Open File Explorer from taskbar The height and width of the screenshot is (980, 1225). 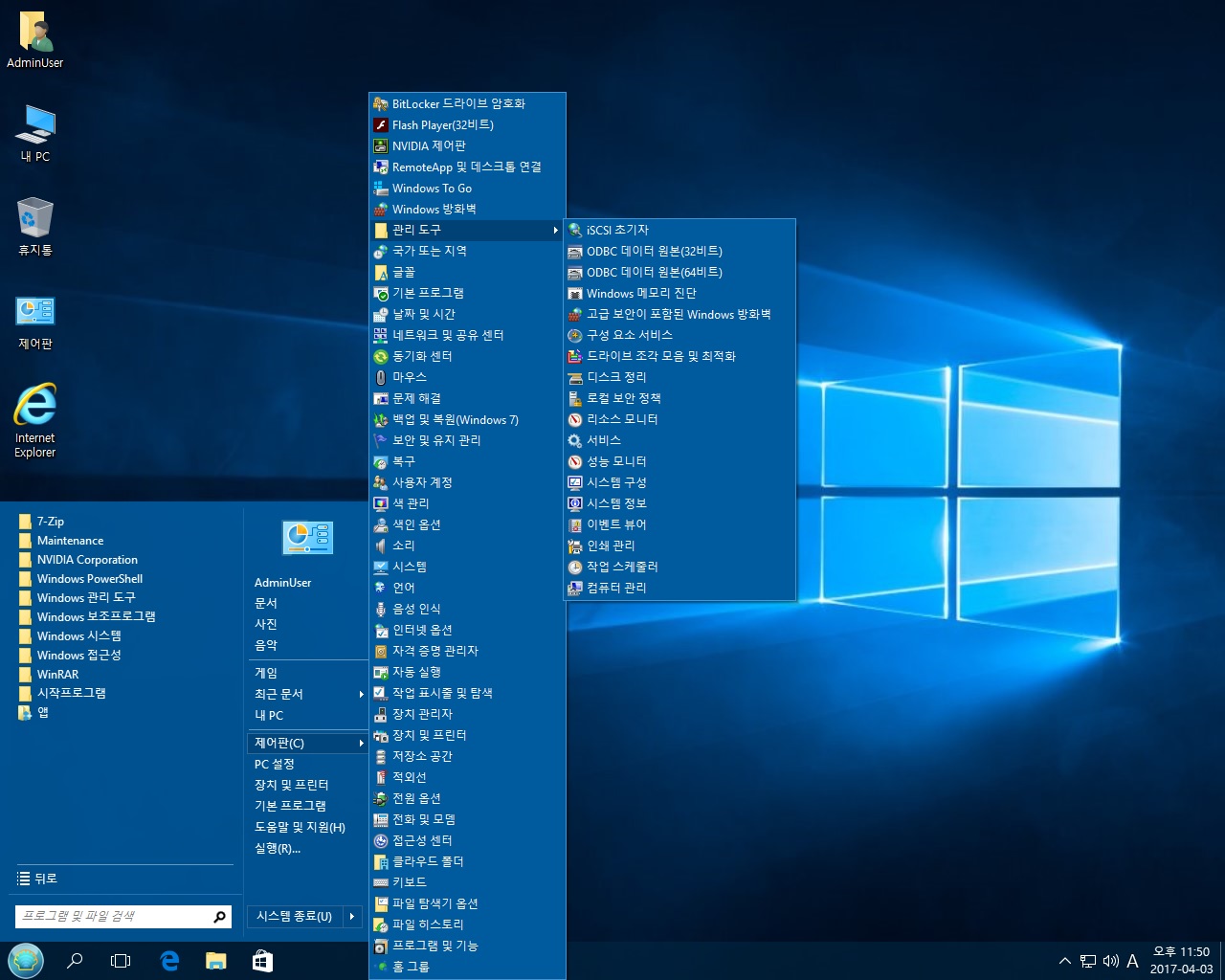[x=216, y=960]
